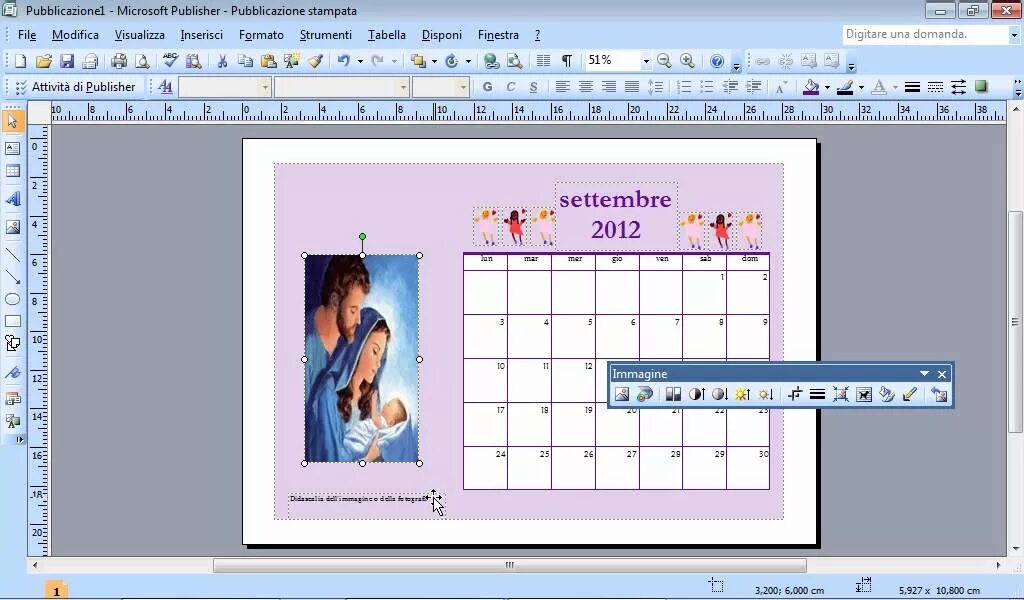
Task: Insert picture from file in Immagine toolbar
Action: point(622,394)
